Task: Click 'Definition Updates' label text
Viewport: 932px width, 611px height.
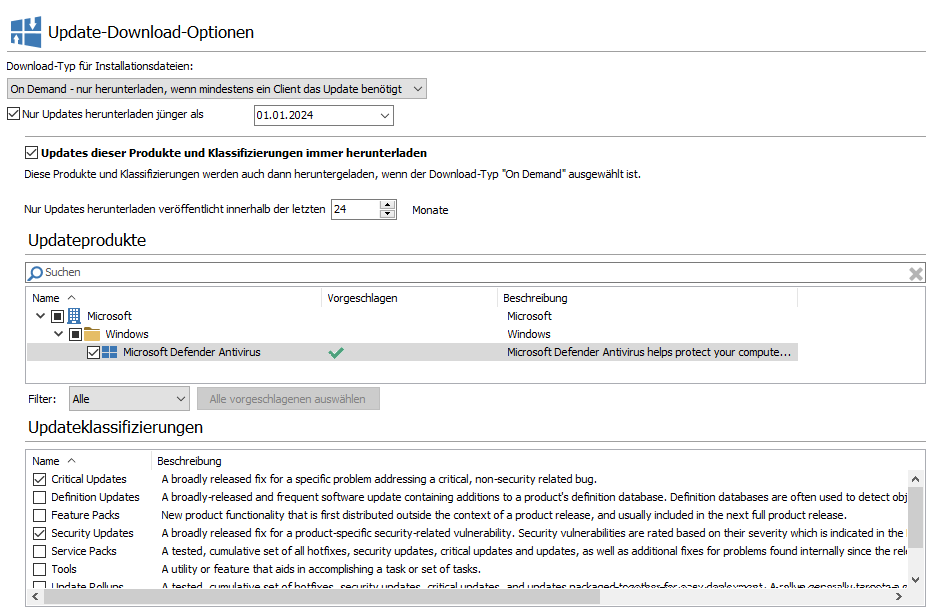Action: click(x=95, y=497)
